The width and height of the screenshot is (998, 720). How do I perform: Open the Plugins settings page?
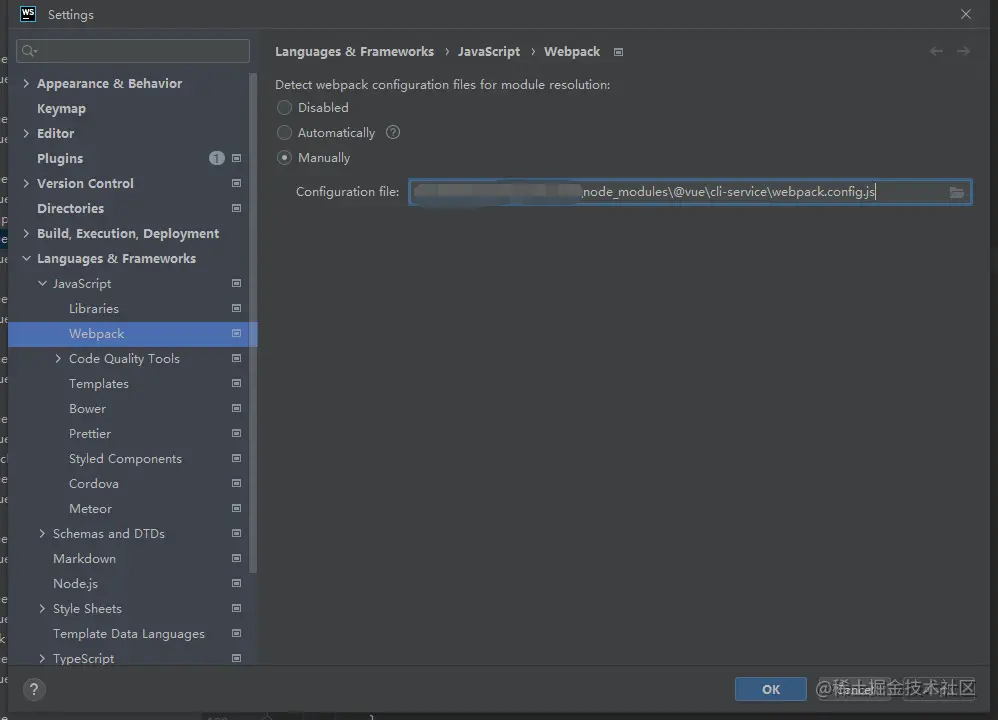[x=60, y=159]
